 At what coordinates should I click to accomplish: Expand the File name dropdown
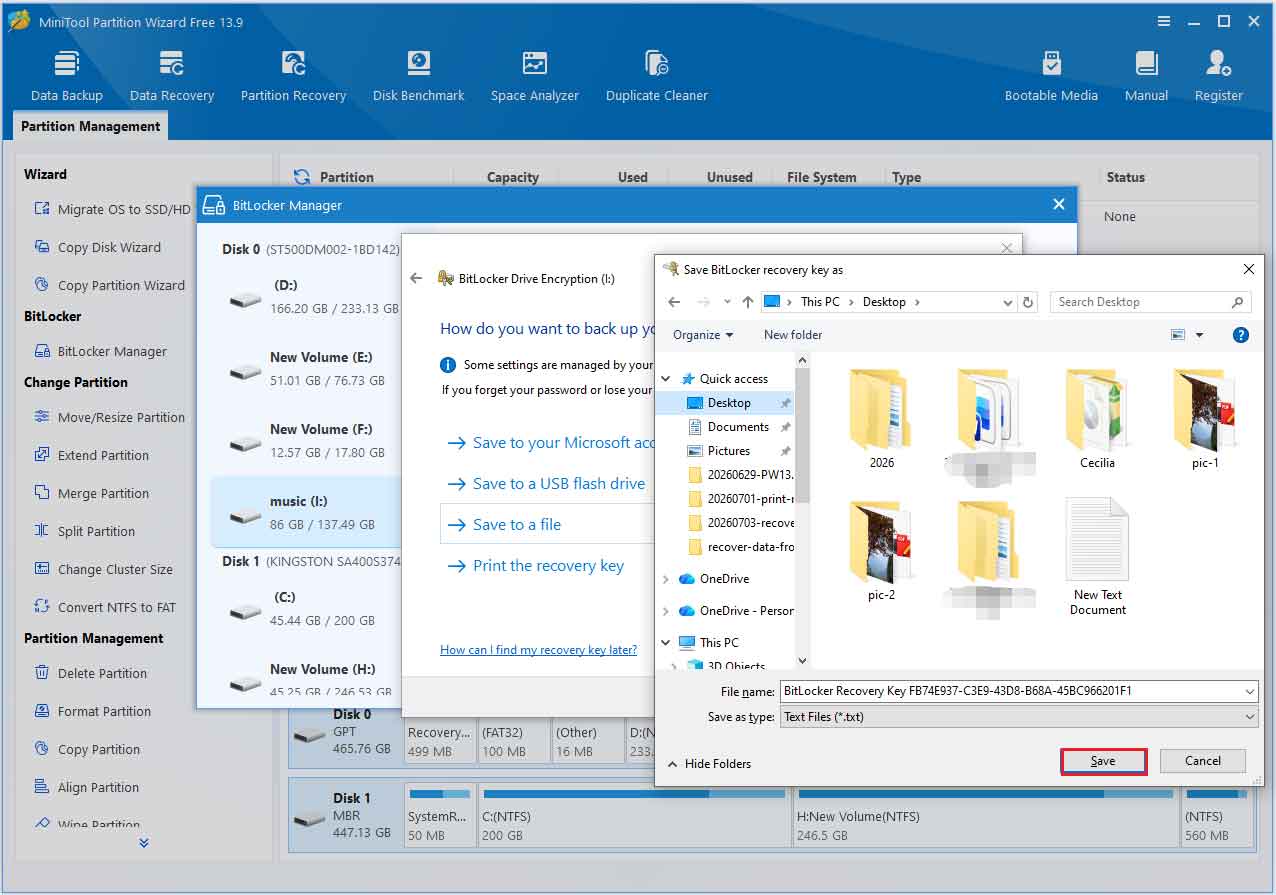pyautogui.click(x=1250, y=691)
